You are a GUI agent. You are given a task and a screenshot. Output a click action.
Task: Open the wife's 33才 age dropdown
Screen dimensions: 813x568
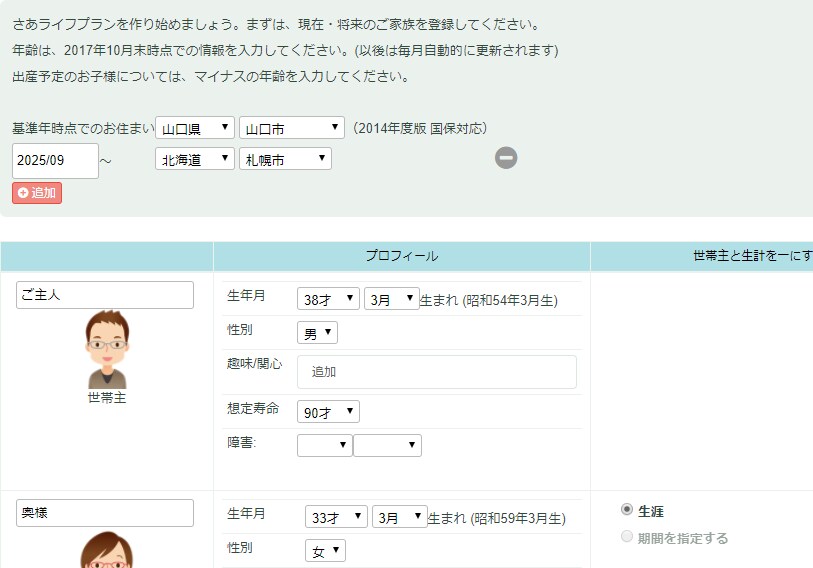click(337, 517)
